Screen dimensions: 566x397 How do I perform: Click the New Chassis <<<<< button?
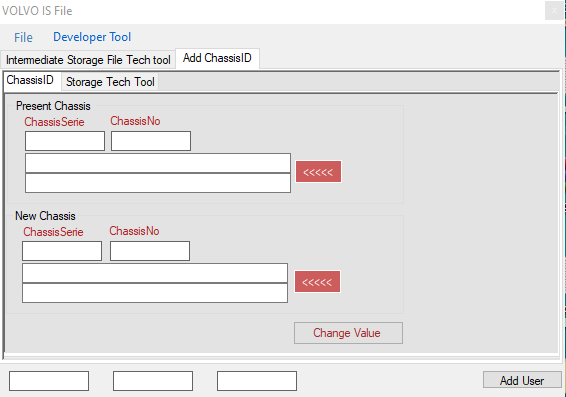coord(317,282)
